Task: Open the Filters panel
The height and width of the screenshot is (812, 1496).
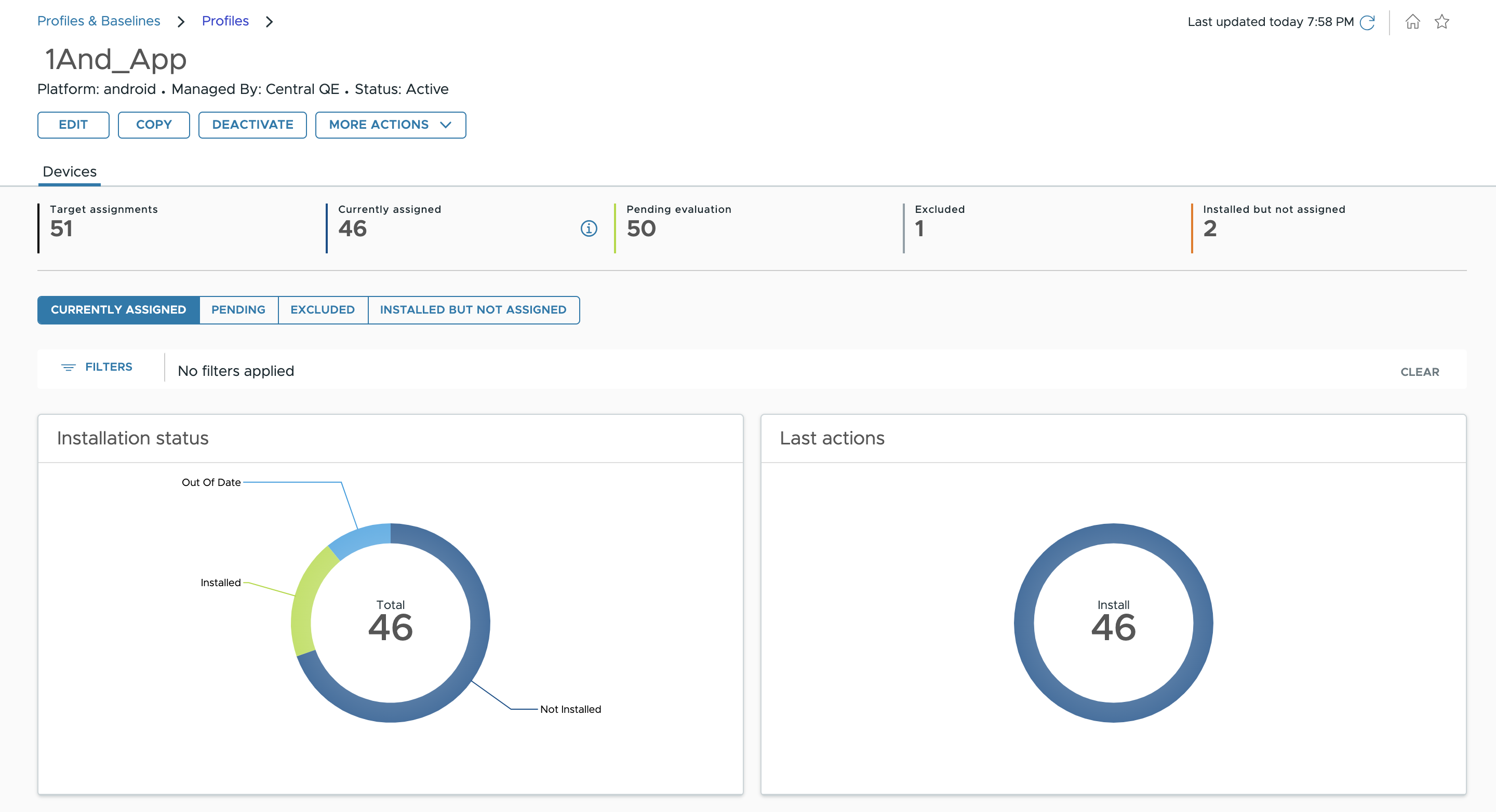Action: [x=97, y=368]
